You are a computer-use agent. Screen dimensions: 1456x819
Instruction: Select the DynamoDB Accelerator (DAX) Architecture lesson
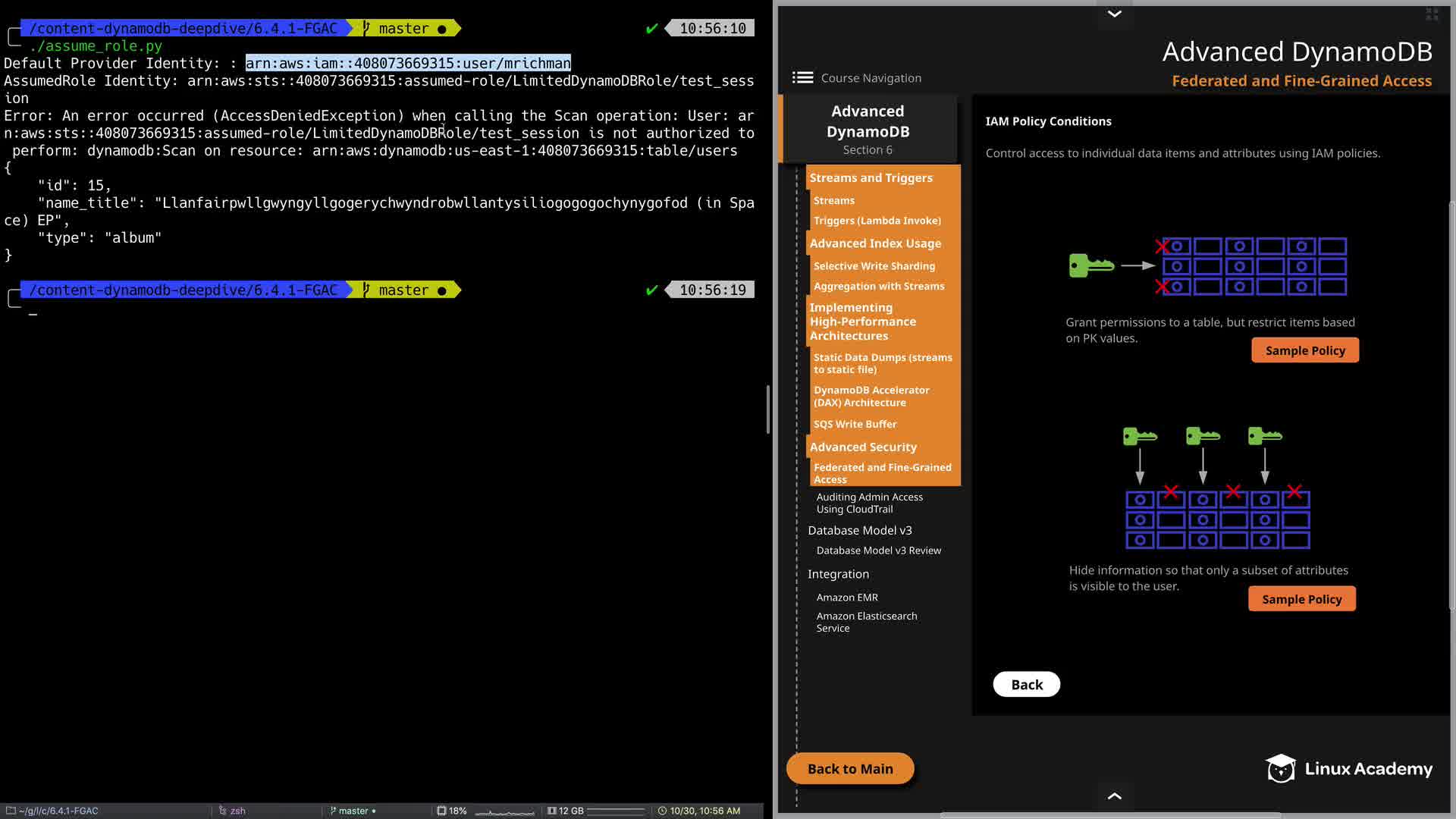point(871,396)
